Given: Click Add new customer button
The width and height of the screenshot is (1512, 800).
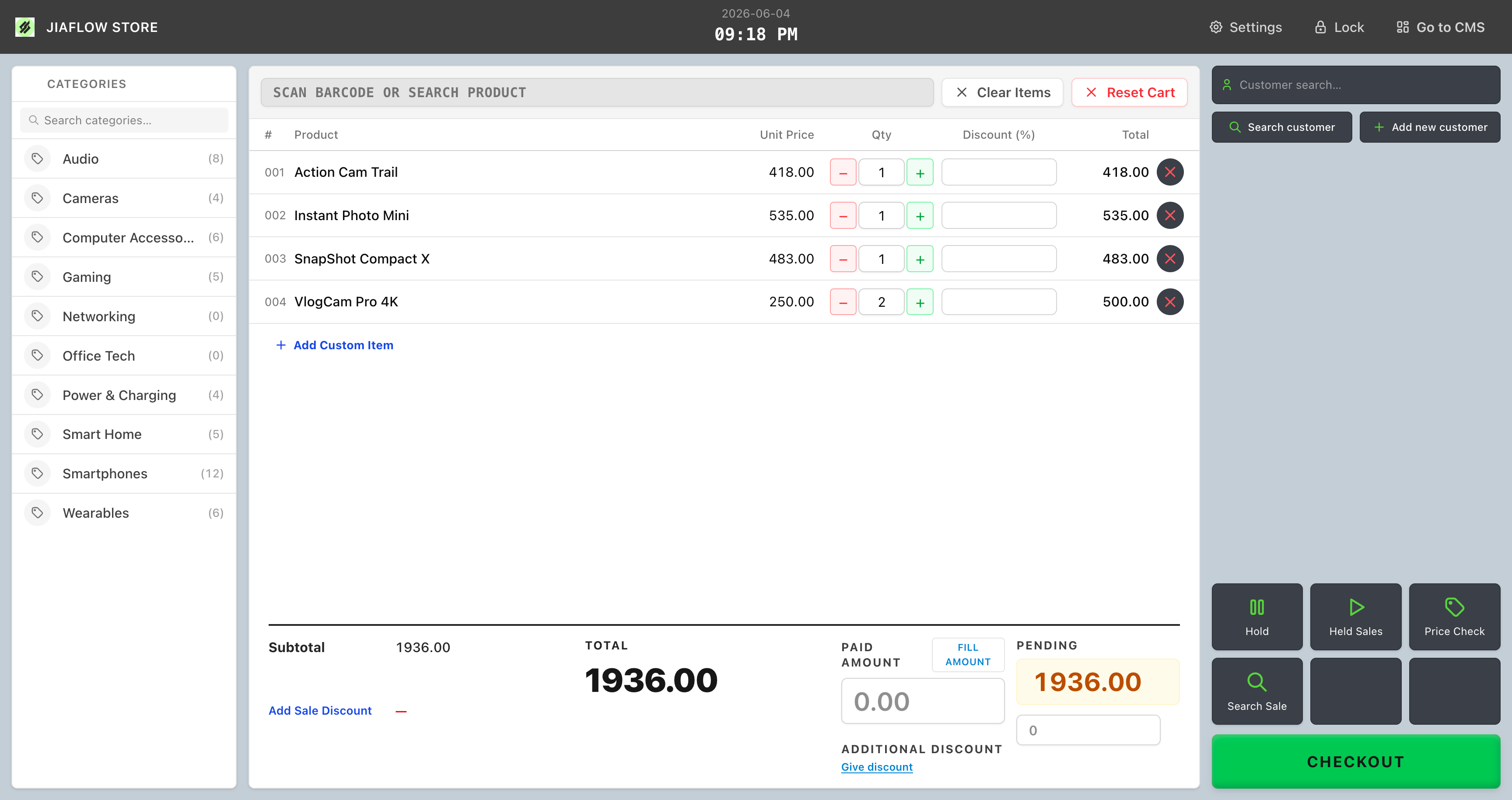Looking at the screenshot, I should pyautogui.click(x=1430, y=127).
